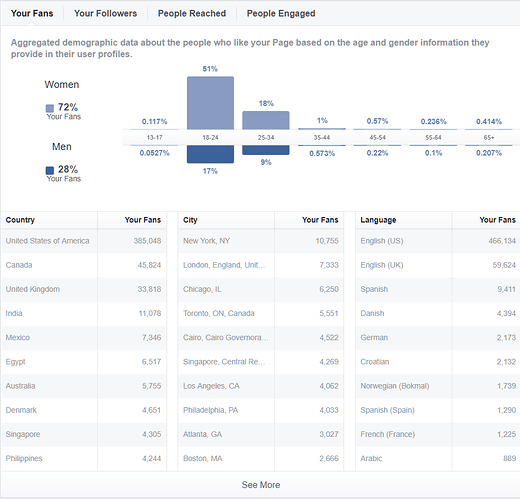Select the men 25-34 bar at 9%
520x499 pixels.
tap(266, 150)
